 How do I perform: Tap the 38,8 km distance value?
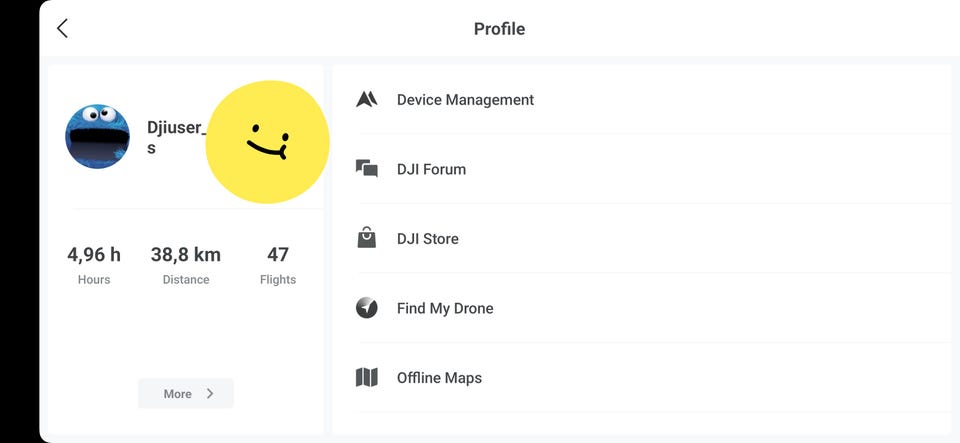[x=186, y=255]
